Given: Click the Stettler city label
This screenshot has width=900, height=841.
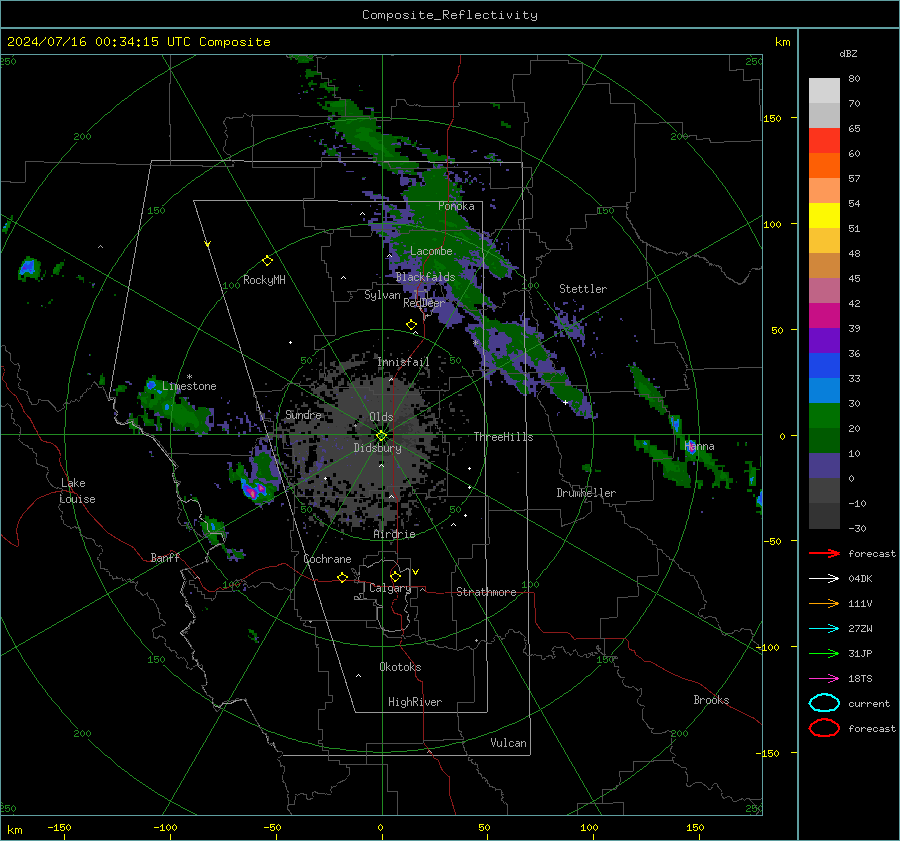Looking at the screenshot, I should (x=583, y=289).
